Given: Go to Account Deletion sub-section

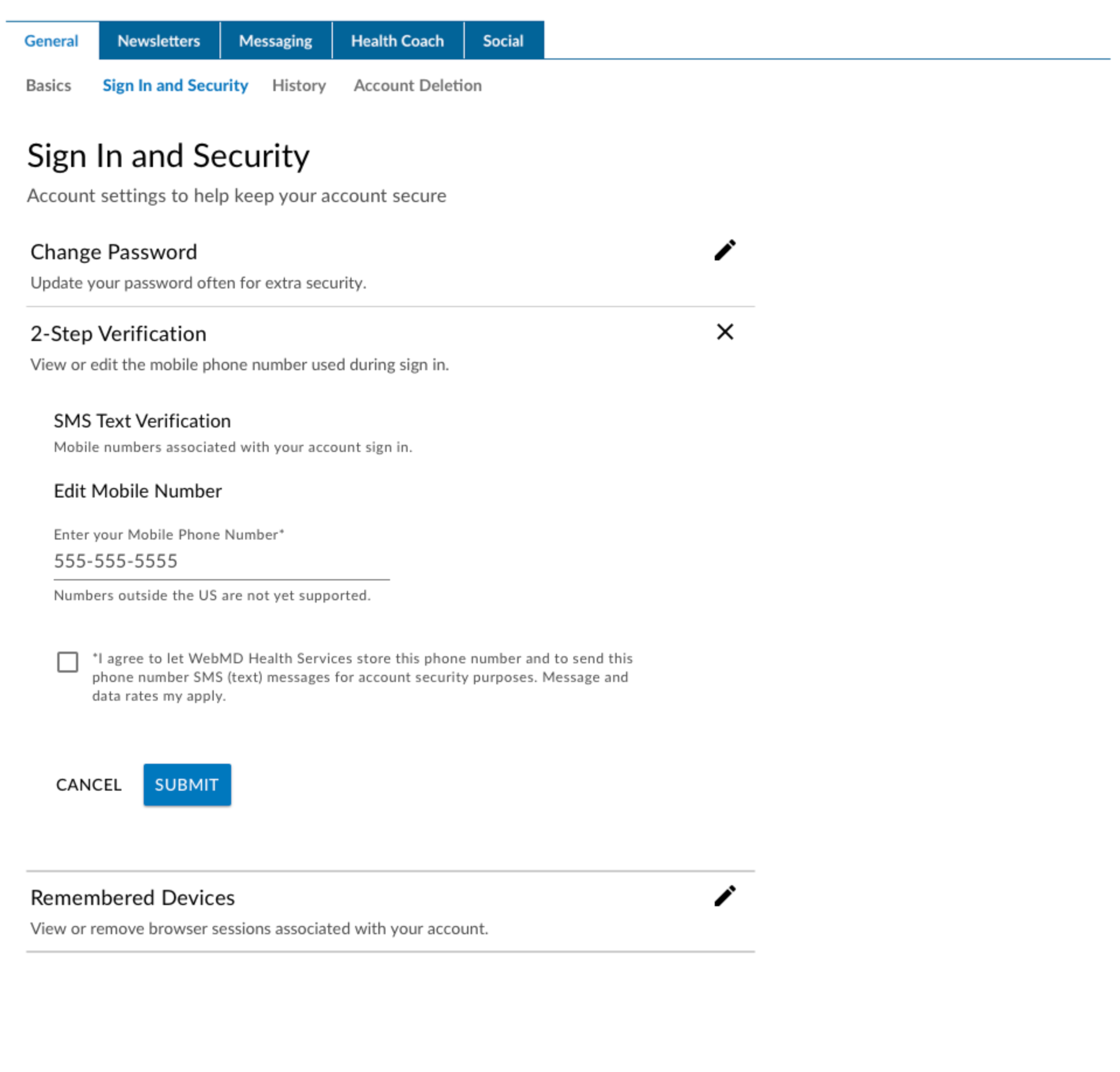Looking at the screenshot, I should [418, 85].
